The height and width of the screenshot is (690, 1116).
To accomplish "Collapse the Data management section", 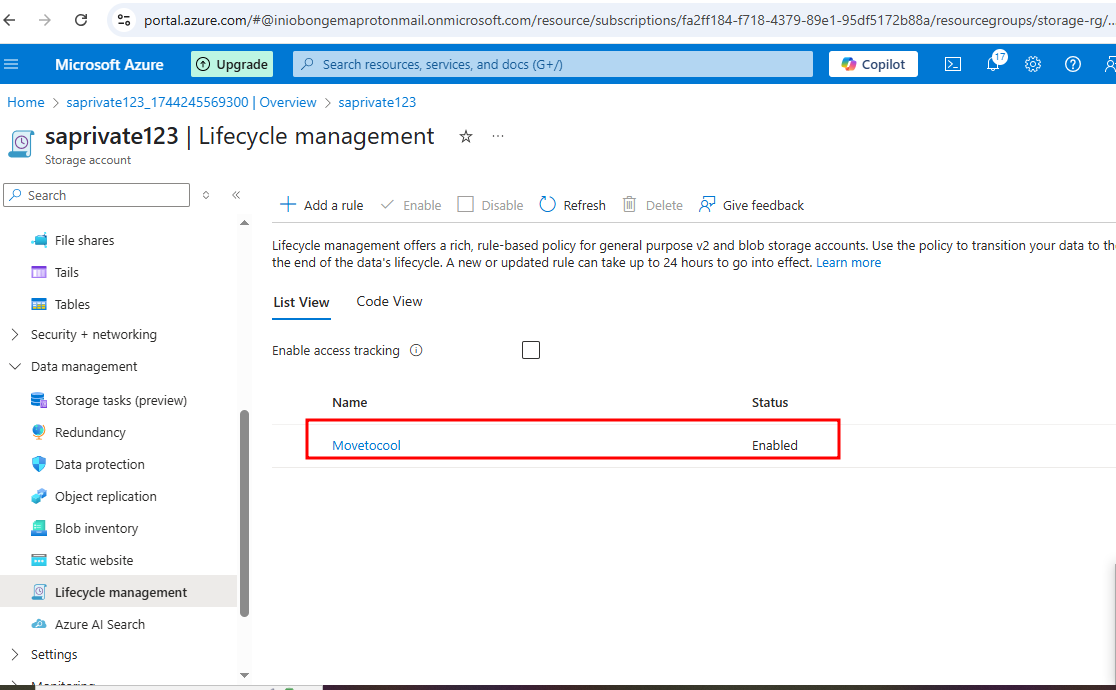I will click(x=84, y=367).
